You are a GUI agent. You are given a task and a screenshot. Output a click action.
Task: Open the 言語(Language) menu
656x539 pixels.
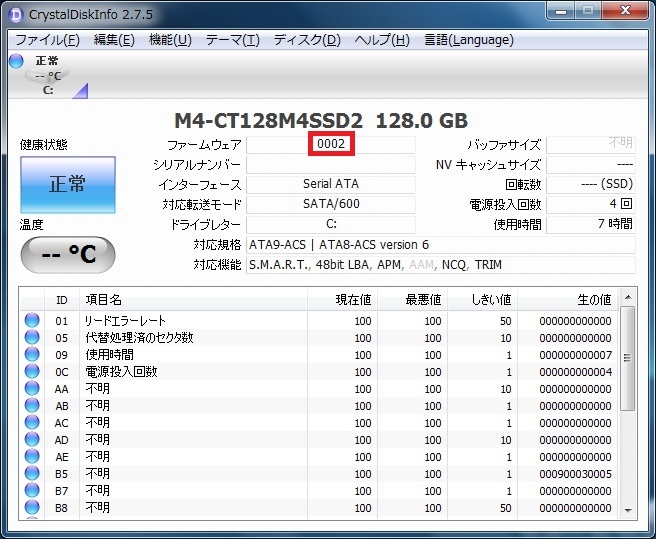click(x=469, y=40)
